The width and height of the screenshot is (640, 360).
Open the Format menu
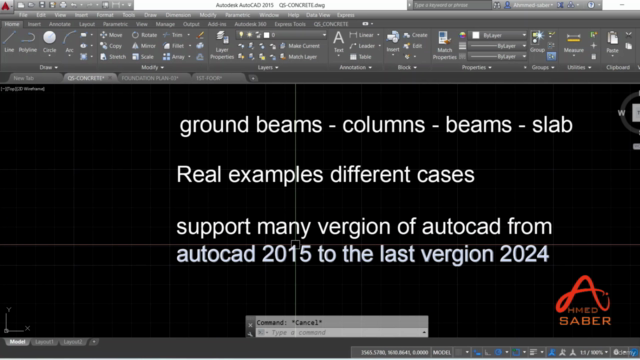[x=105, y=15]
